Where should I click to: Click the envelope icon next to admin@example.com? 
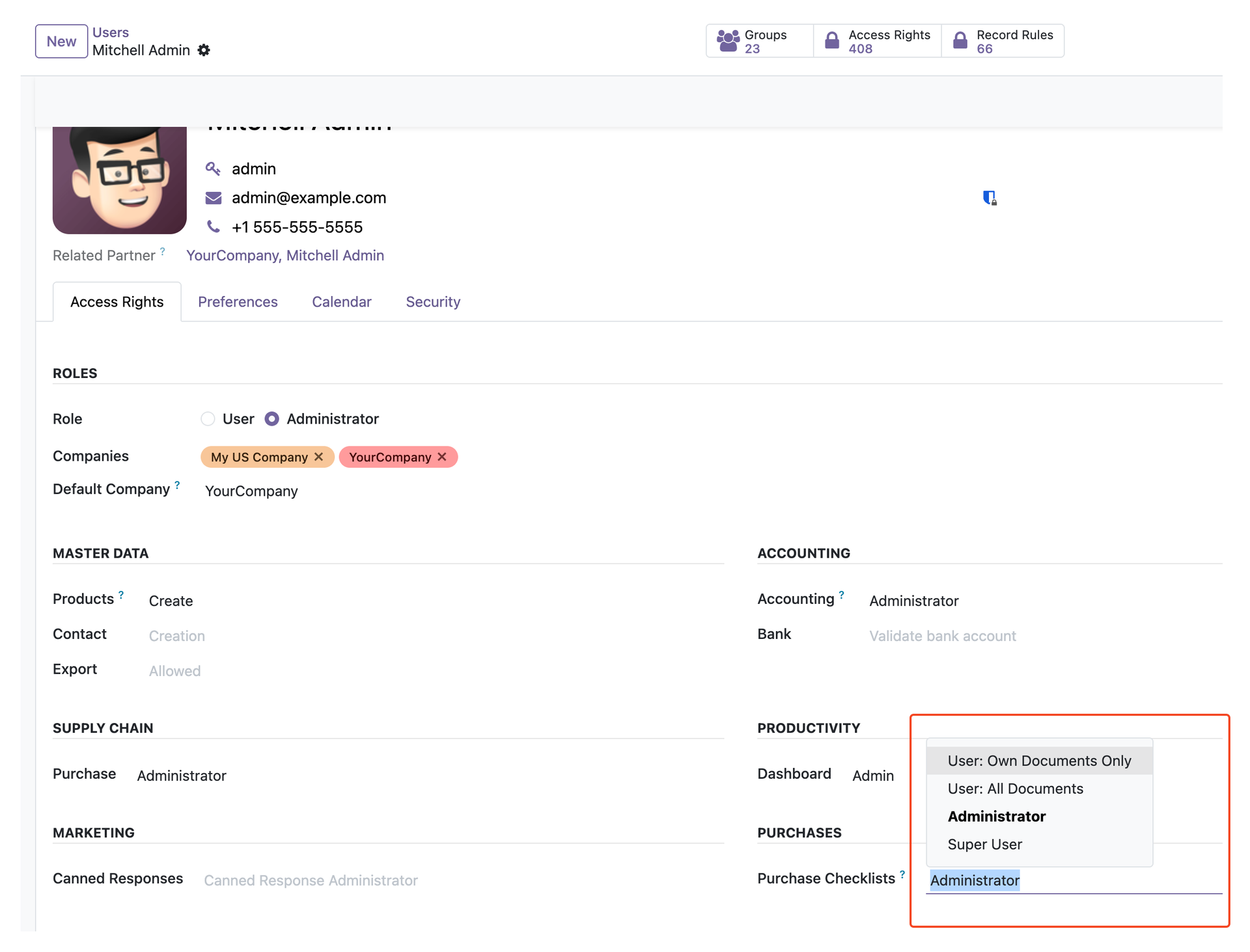tap(213, 197)
